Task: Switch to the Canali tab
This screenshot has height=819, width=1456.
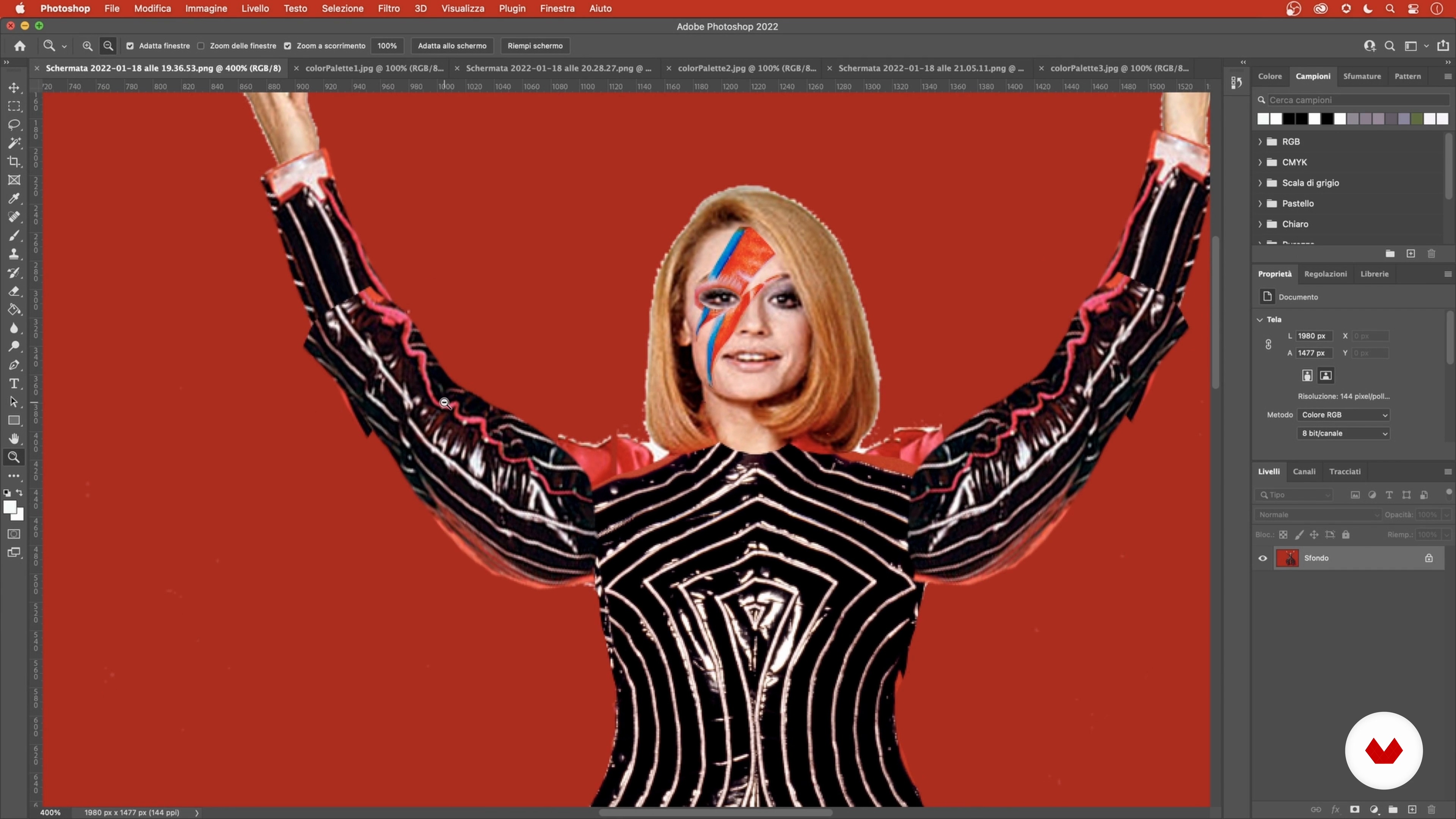Action: [x=1304, y=471]
